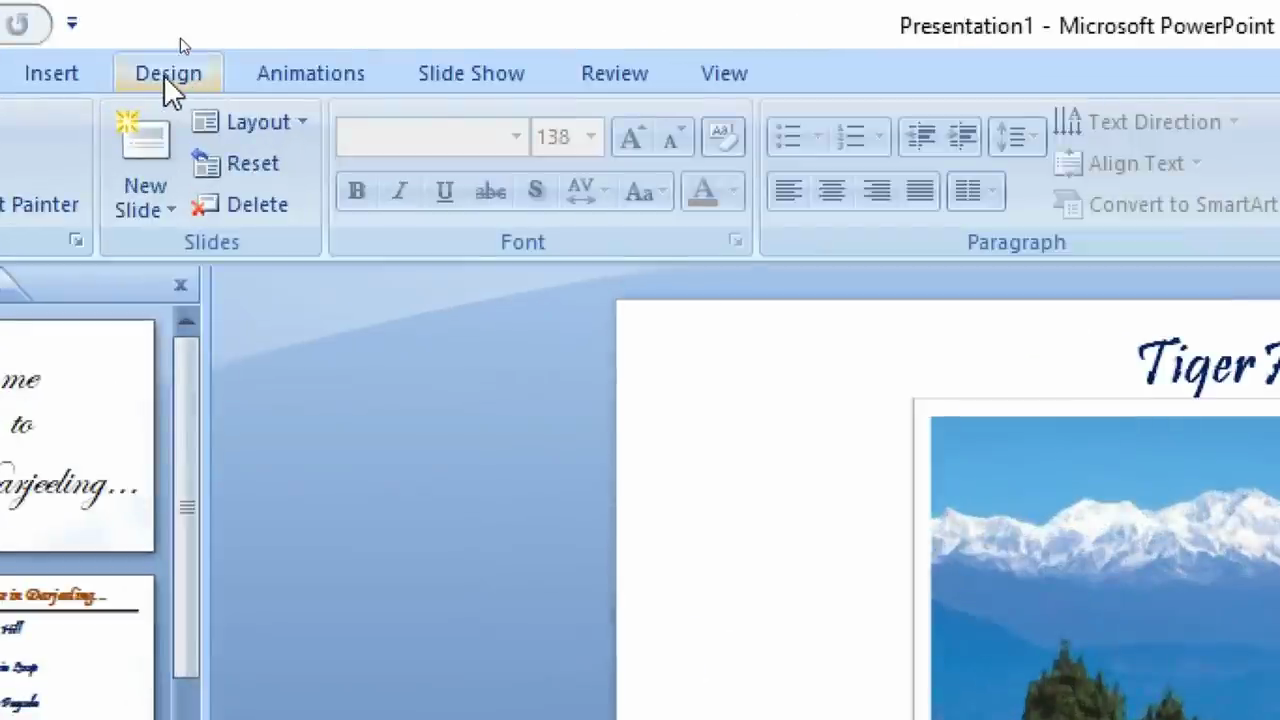Open line spacing options
1280x720 pixels.
[1017, 137]
